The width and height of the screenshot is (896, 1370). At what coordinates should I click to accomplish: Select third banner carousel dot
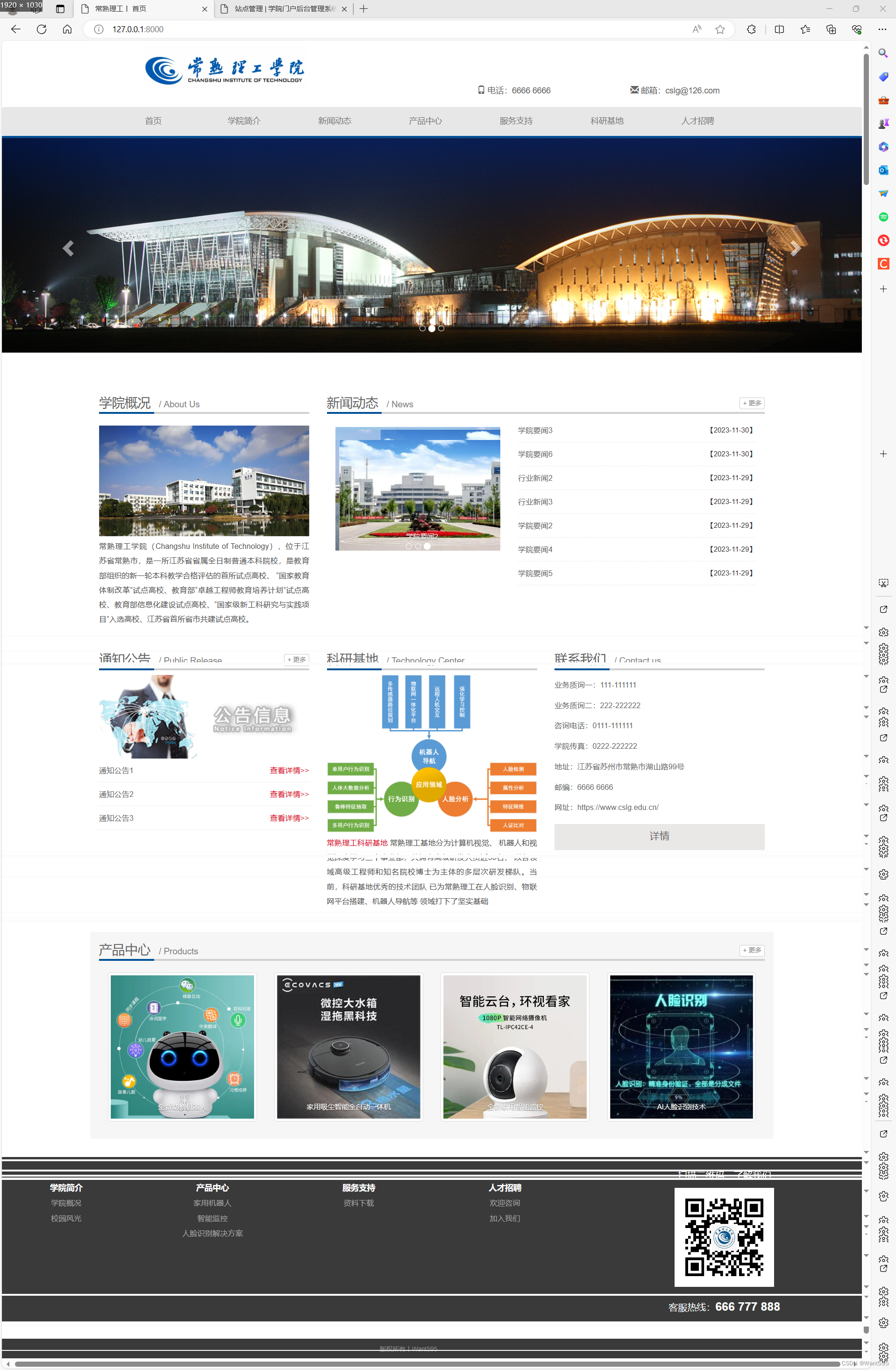coord(441,328)
